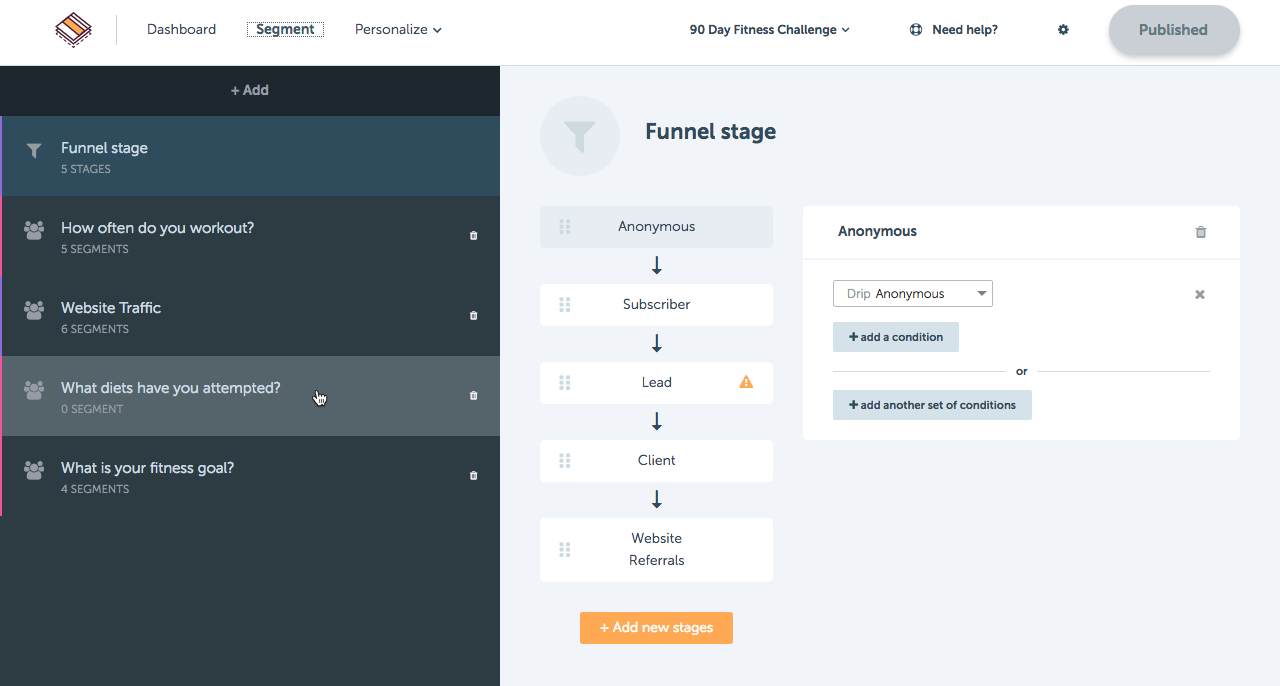
Task: Click people icon next to Website Traffic
Action: 34,310
